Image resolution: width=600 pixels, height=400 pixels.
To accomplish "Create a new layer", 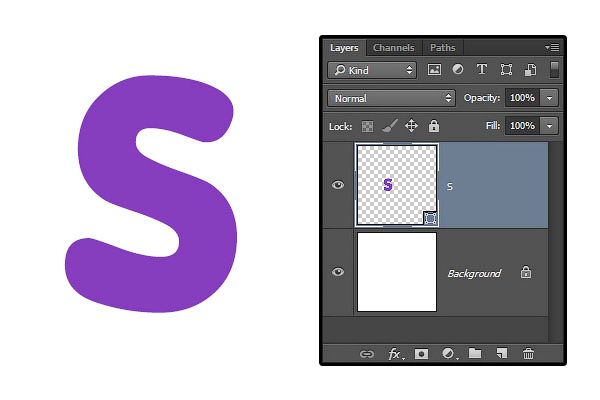I will [x=502, y=353].
